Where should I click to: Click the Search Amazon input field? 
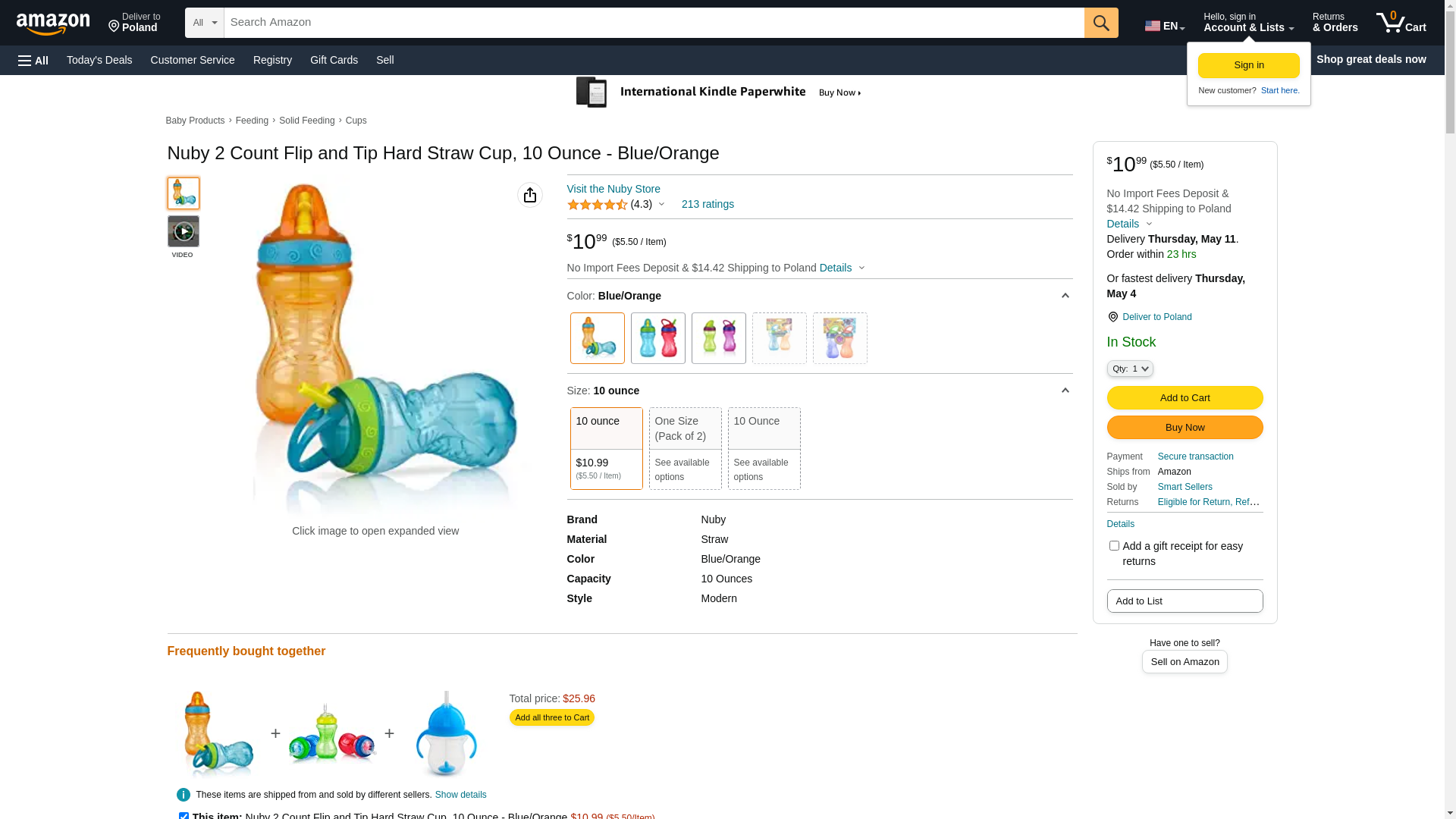click(654, 23)
